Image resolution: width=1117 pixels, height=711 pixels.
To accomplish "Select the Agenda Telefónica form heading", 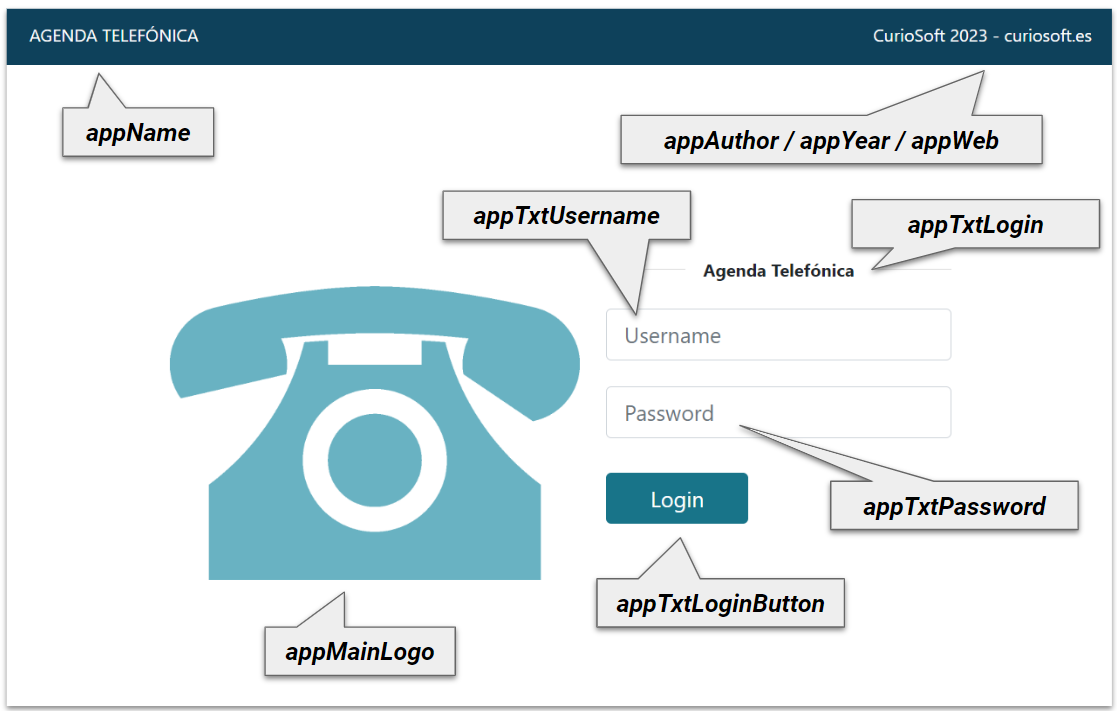I will pyautogui.click(x=778, y=271).
